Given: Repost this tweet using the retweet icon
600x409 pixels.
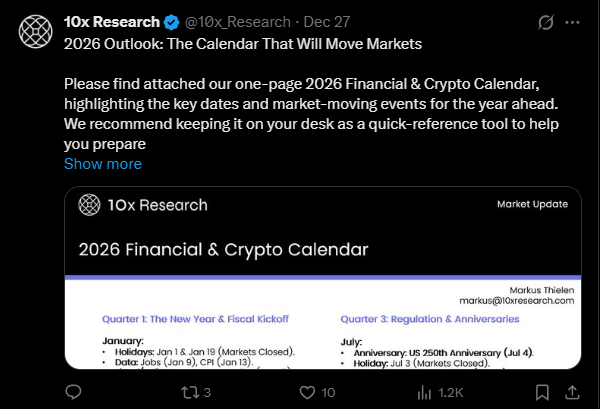Looking at the screenshot, I should (x=196, y=391).
